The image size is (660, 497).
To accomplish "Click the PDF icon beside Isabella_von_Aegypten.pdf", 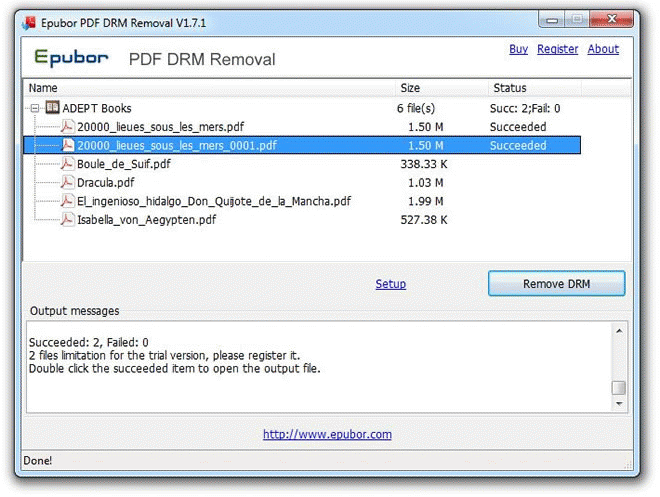I will 67,219.
